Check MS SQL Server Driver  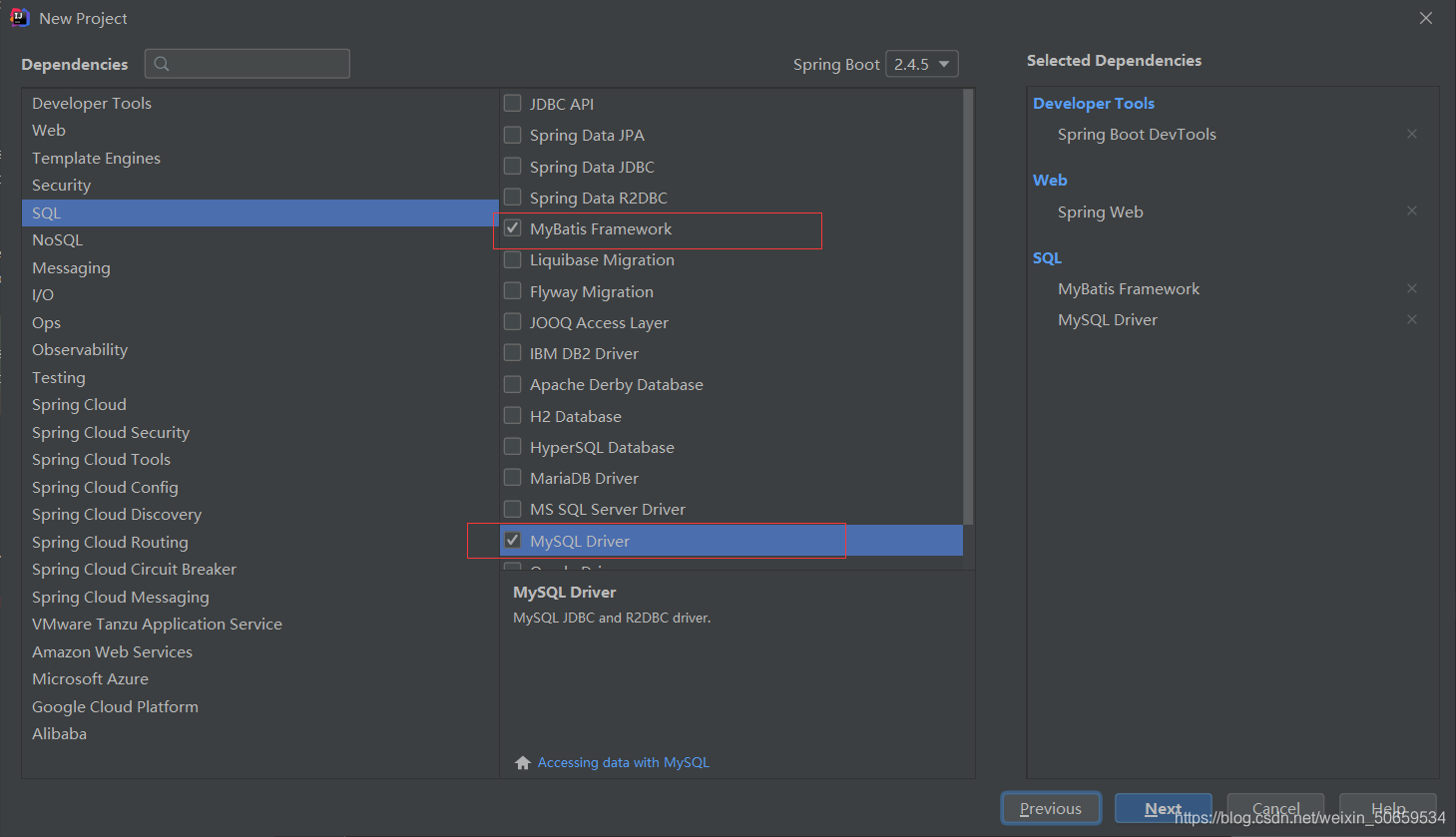tap(513, 509)
